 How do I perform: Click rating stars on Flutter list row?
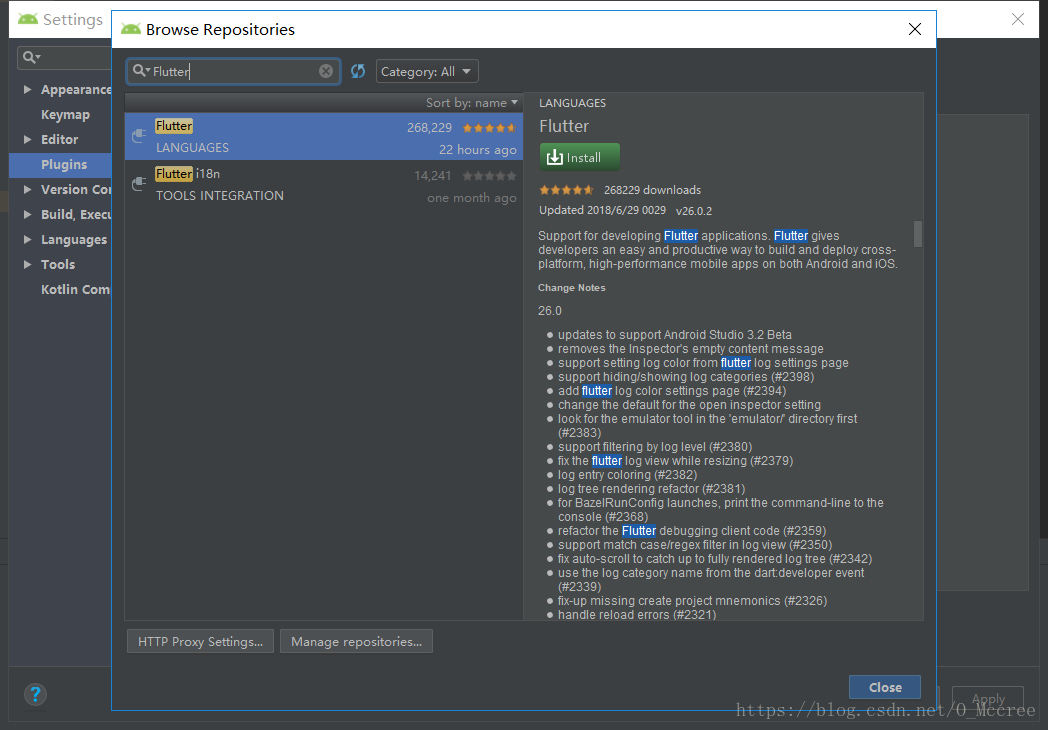coord(489,128)
